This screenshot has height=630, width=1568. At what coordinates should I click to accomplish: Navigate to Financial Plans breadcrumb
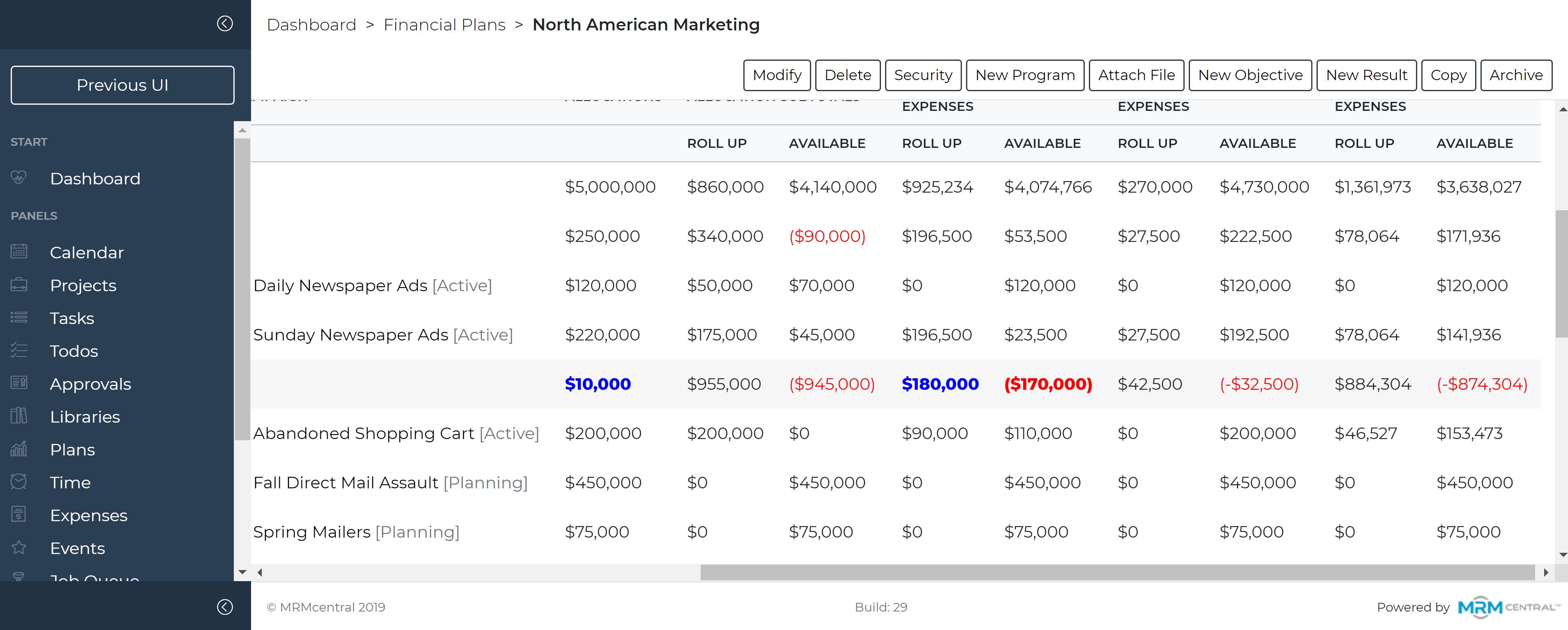tap(444, 25)
